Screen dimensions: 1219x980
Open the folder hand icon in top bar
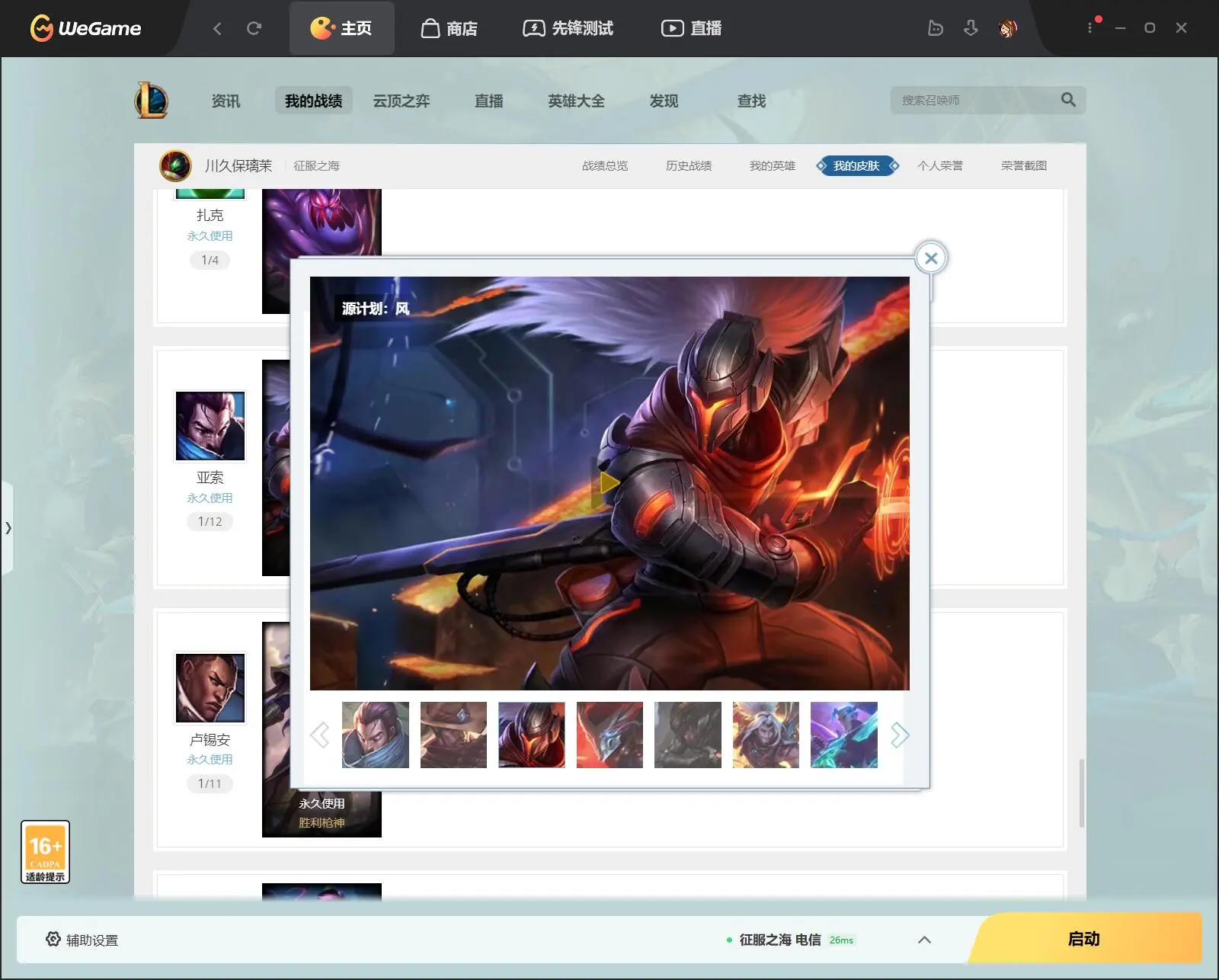point(936,28)
